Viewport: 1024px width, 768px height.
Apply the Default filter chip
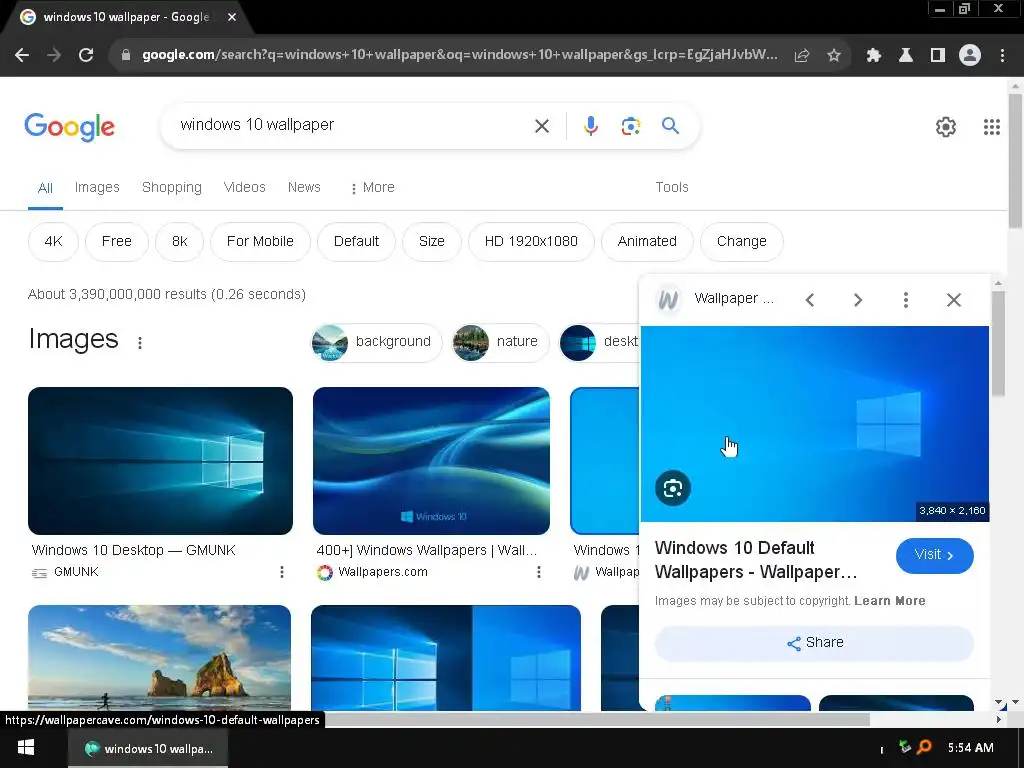[x=357, y=242]
